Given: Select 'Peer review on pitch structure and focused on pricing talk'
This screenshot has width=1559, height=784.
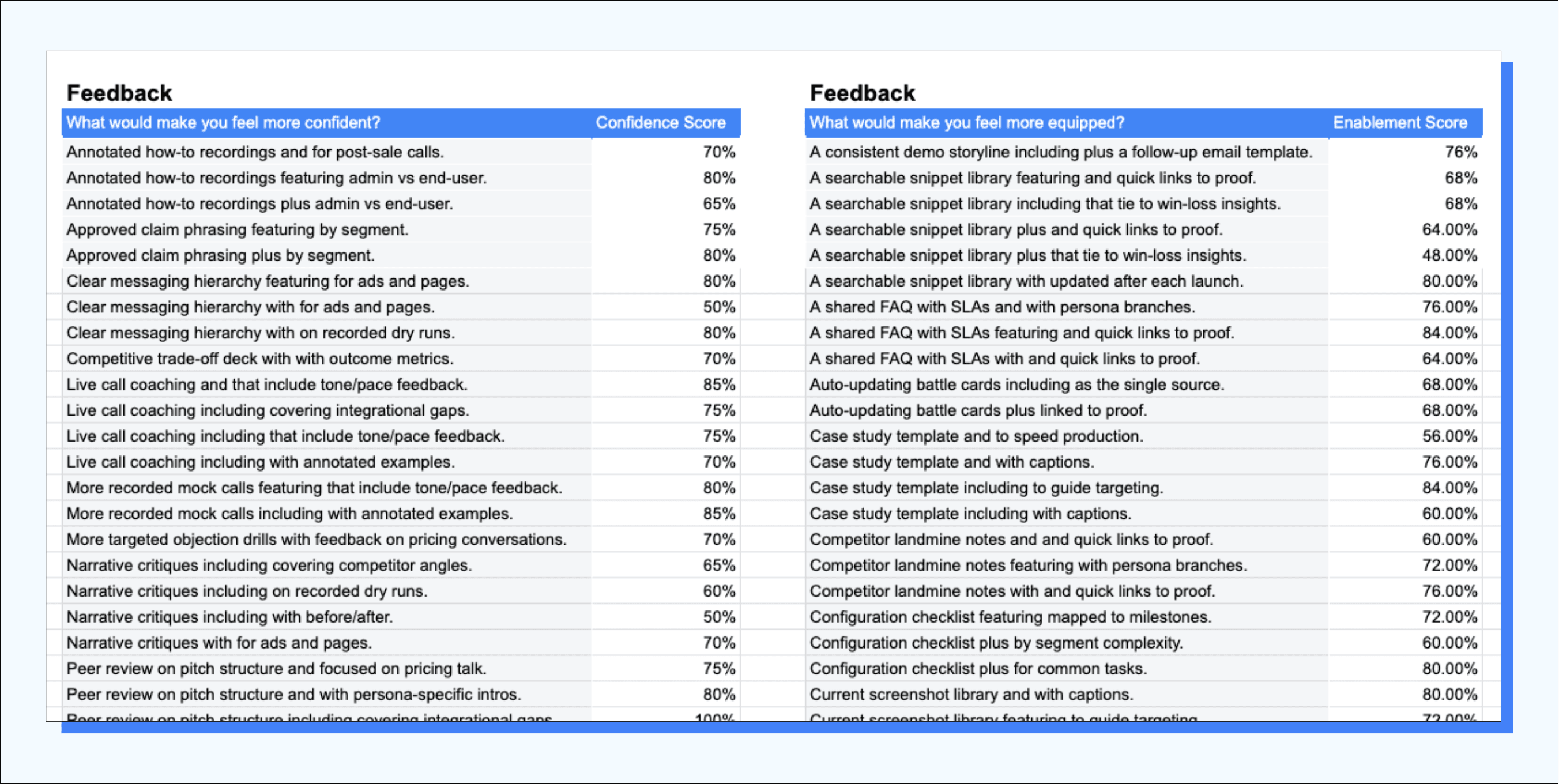Looking at the screenshot, I should click(276, 669).
